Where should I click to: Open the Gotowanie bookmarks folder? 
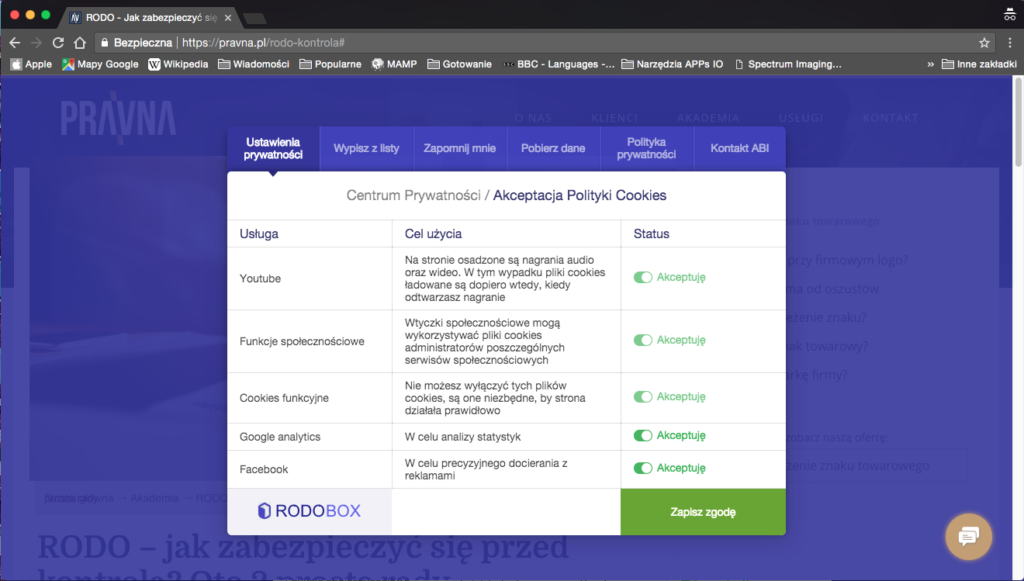460,64
